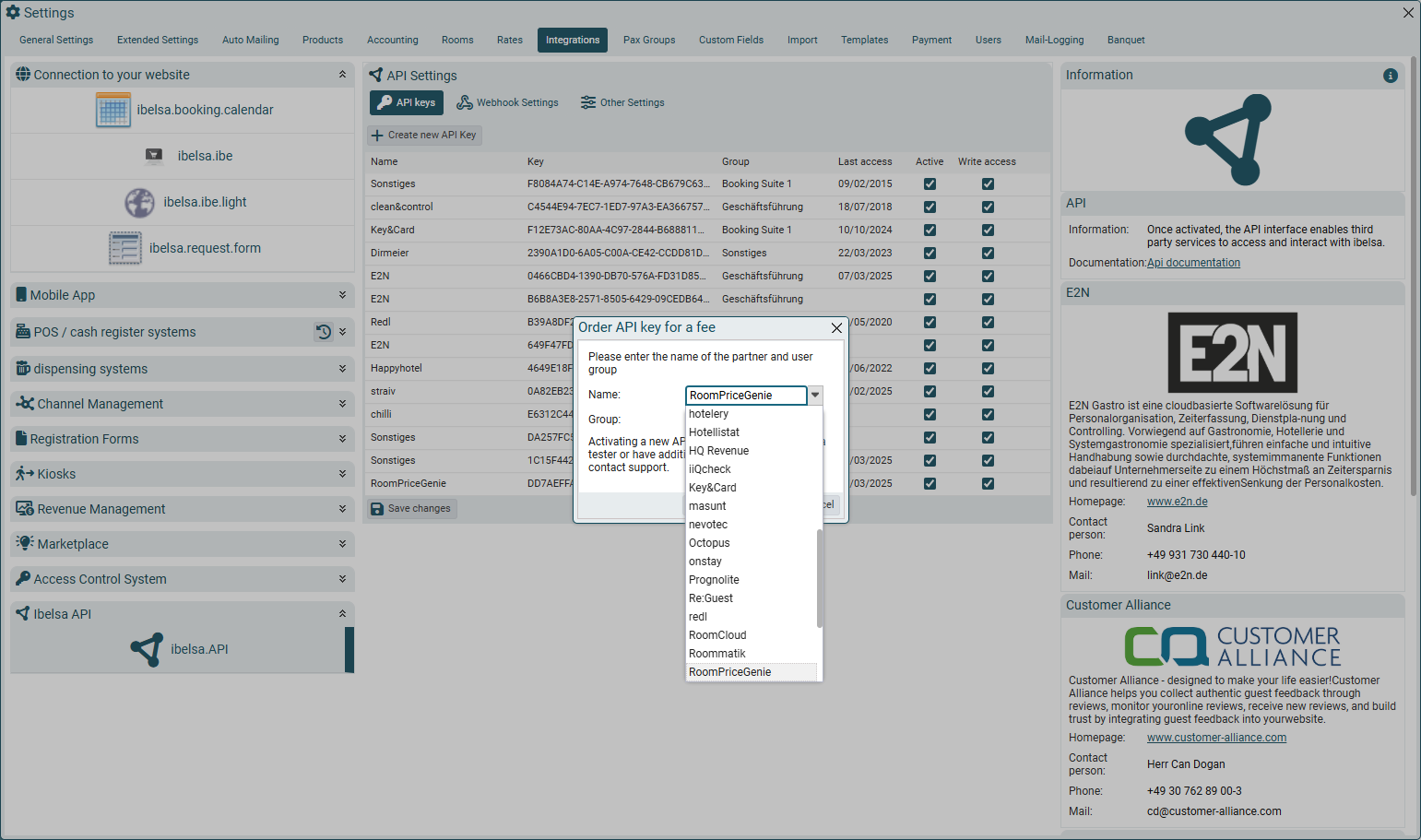Click the Name input field in dialog
The height and width of the screenshot is (840, 1421).
746,395
